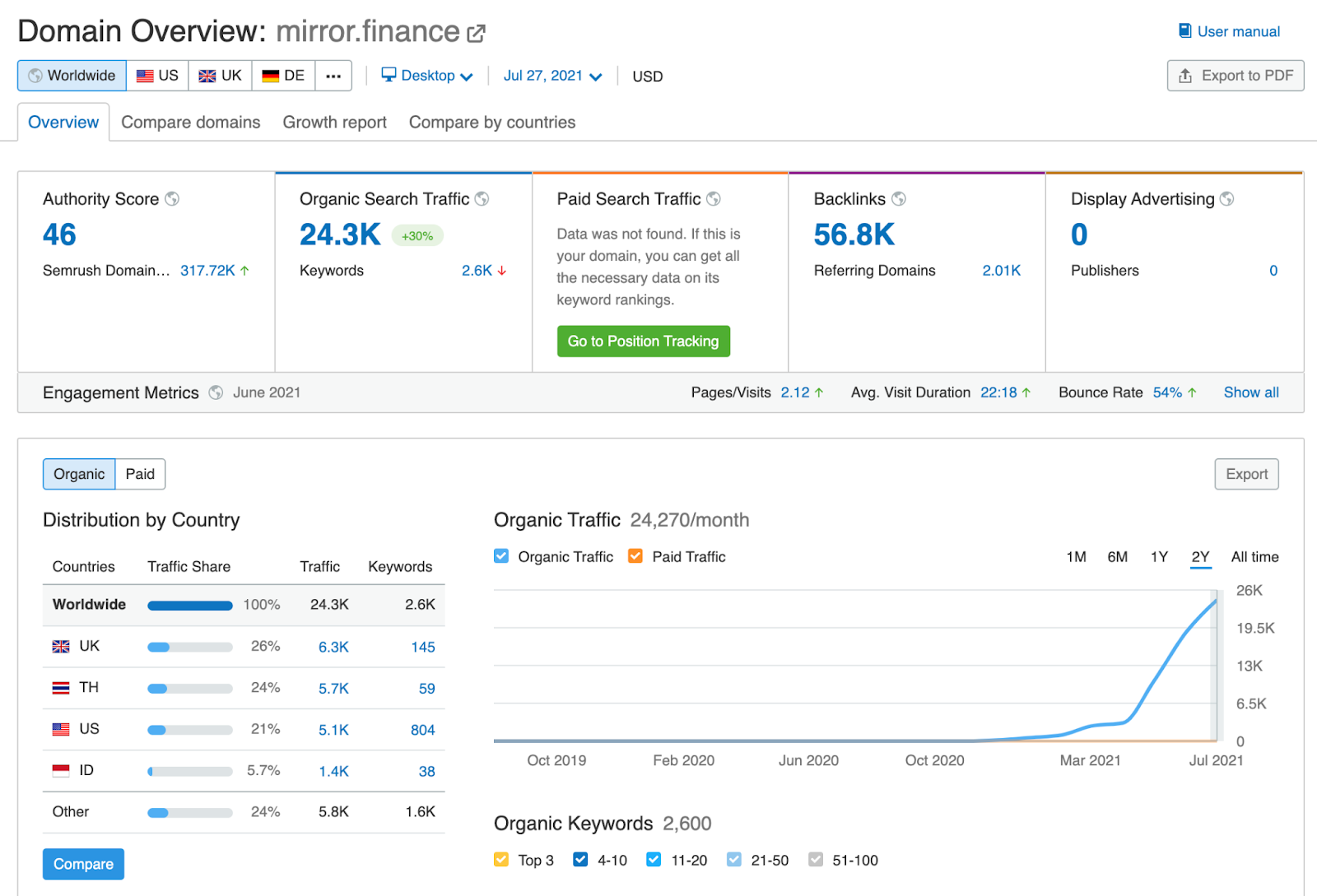Click the 24.3K organic traffic value
Viewport: 1317px width, 896px height.
340,235
